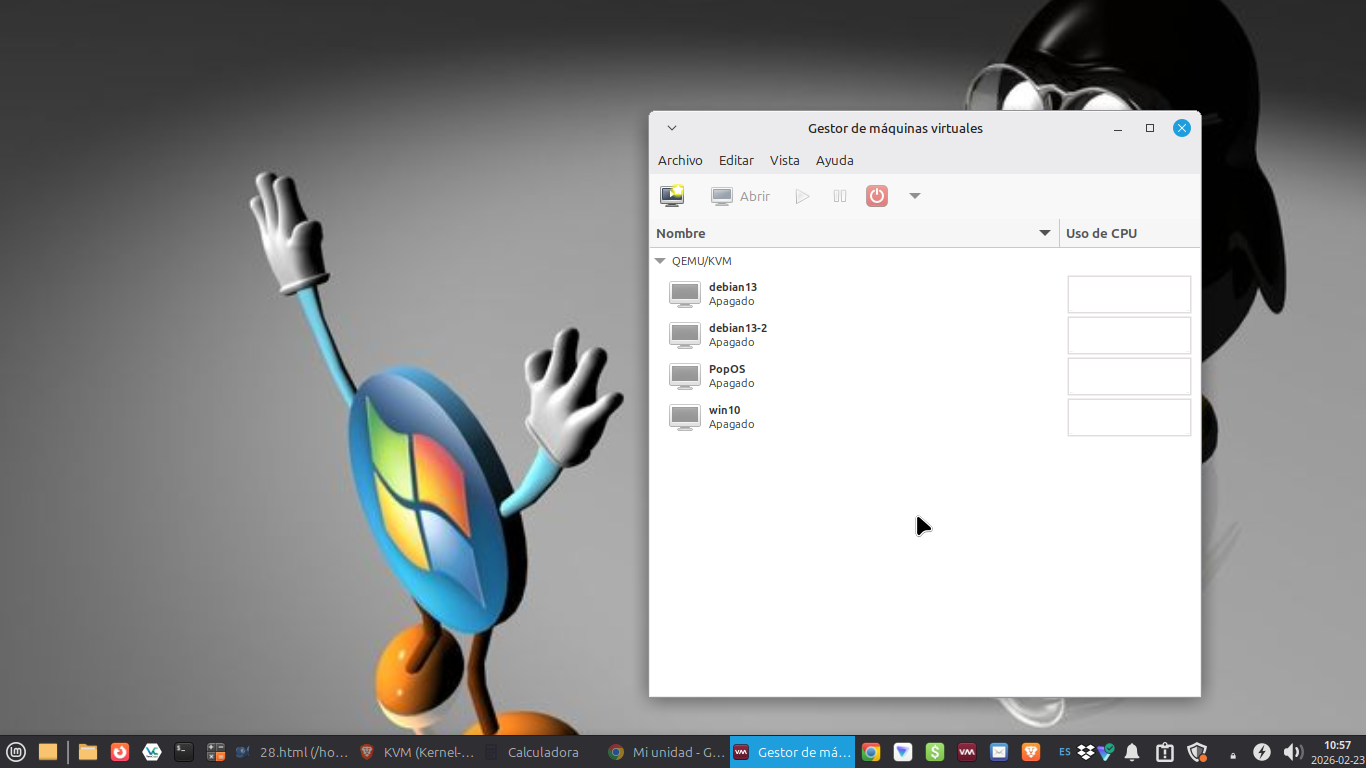This screenshot has width=1366, height=768.
Task: Select the PopOS virtual machine
Action: tap(727, 376)
